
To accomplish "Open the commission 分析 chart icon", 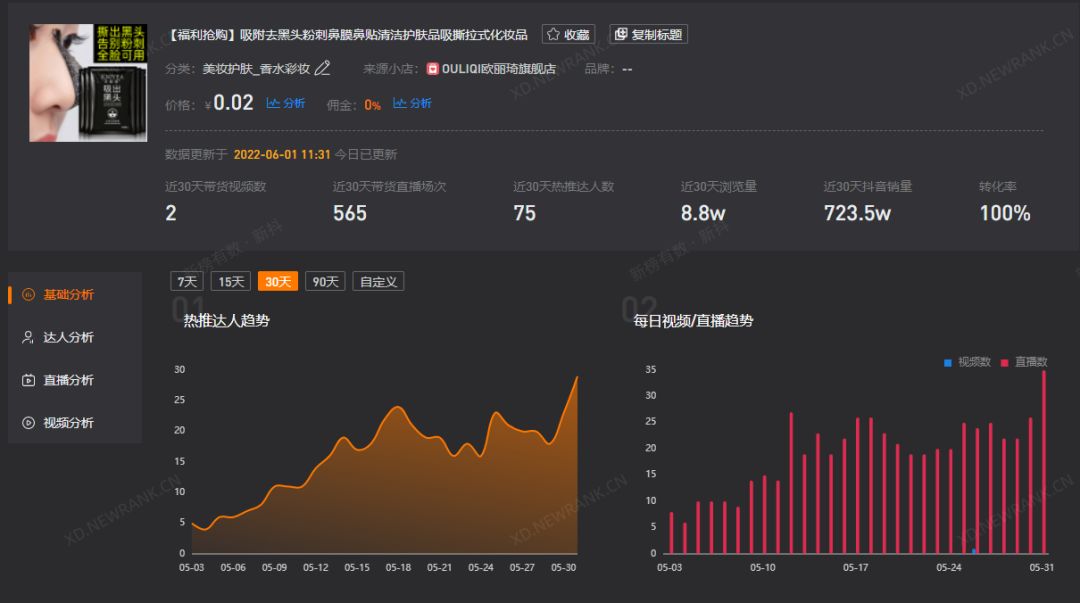I will pyautogui.click(x=400, y=103).
